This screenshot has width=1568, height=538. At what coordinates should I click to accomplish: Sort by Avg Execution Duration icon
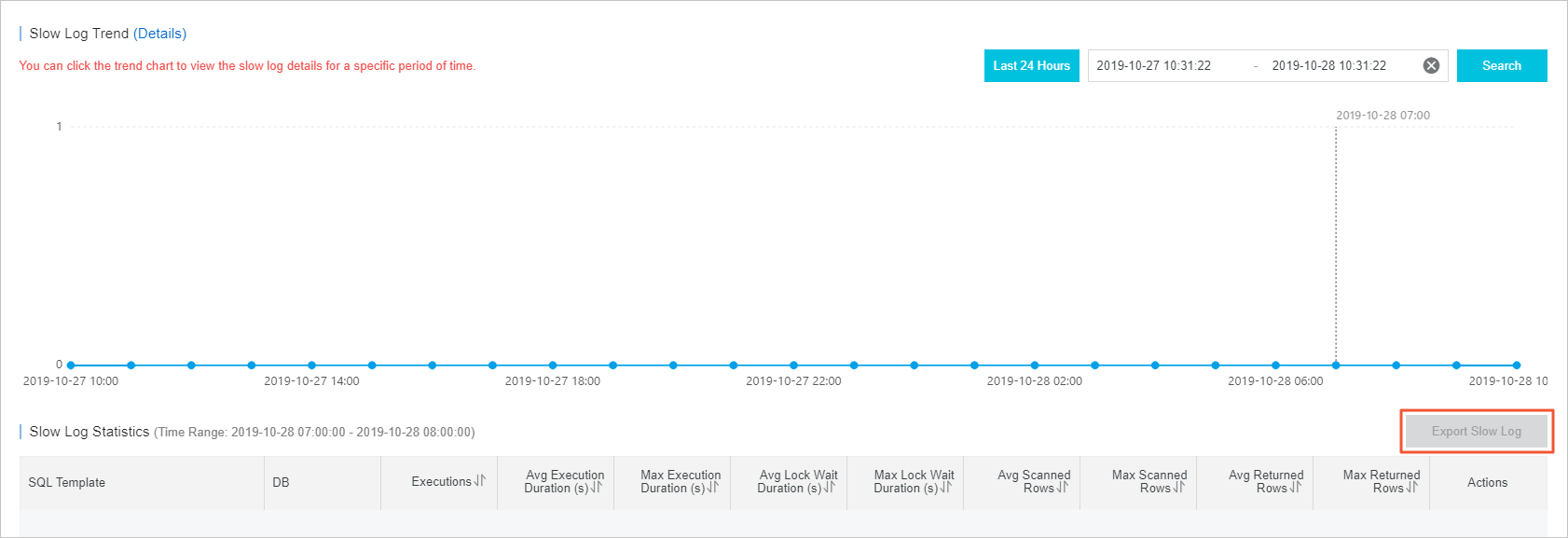tap(596, 488)
